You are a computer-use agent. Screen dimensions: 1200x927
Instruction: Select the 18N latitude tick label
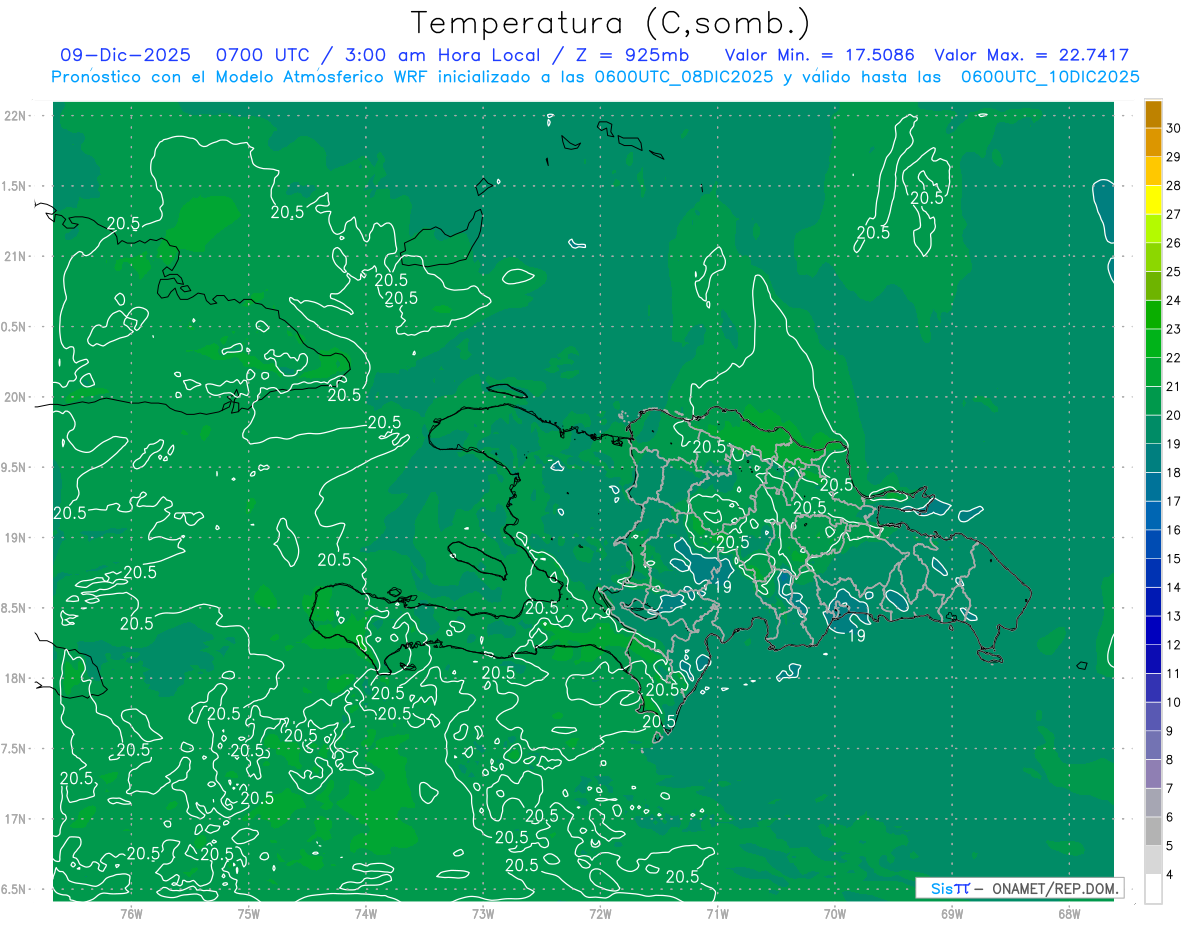tap(16, 678)
